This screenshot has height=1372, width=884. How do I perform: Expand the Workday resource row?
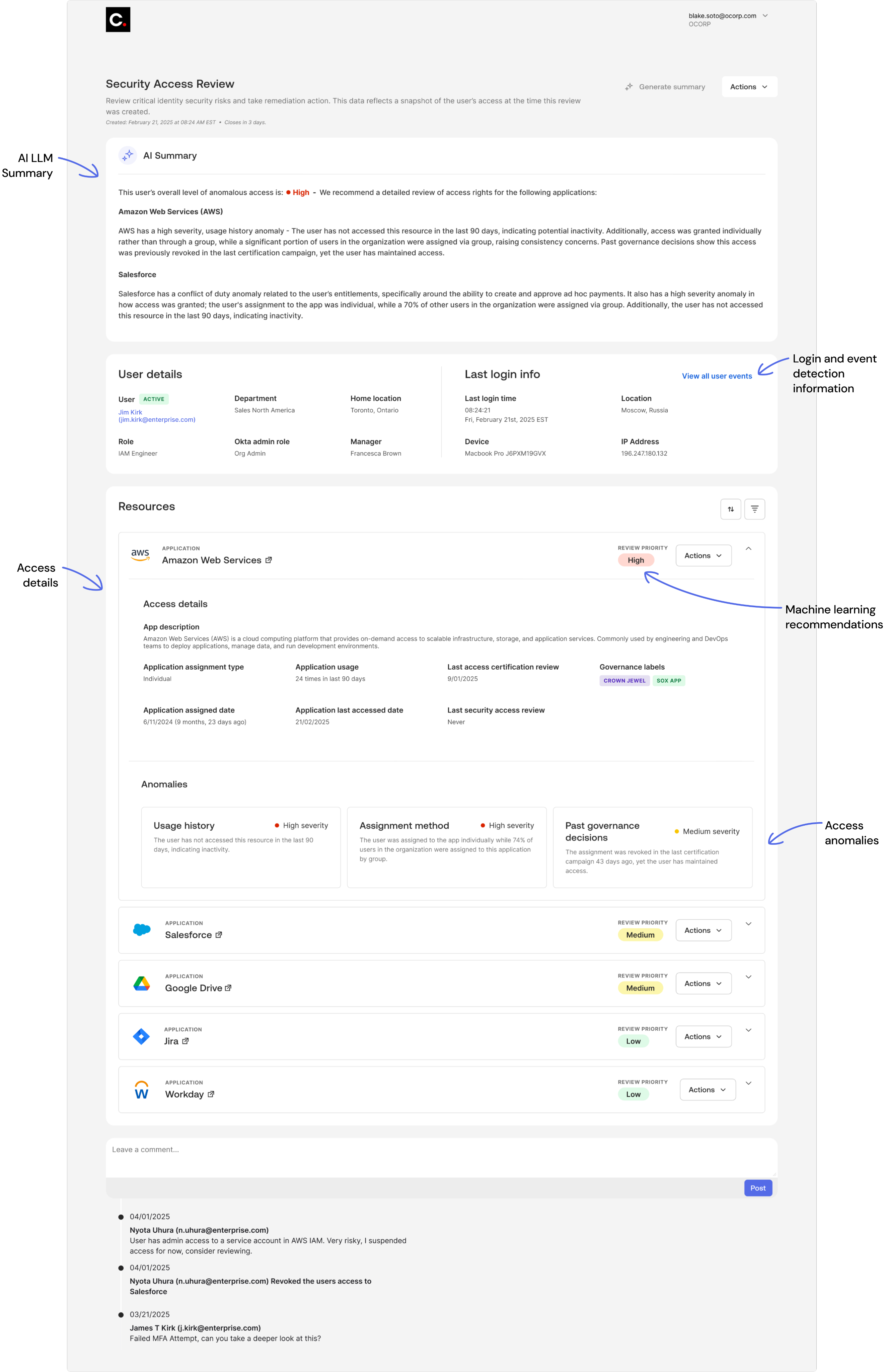[x=748, y=1083]
